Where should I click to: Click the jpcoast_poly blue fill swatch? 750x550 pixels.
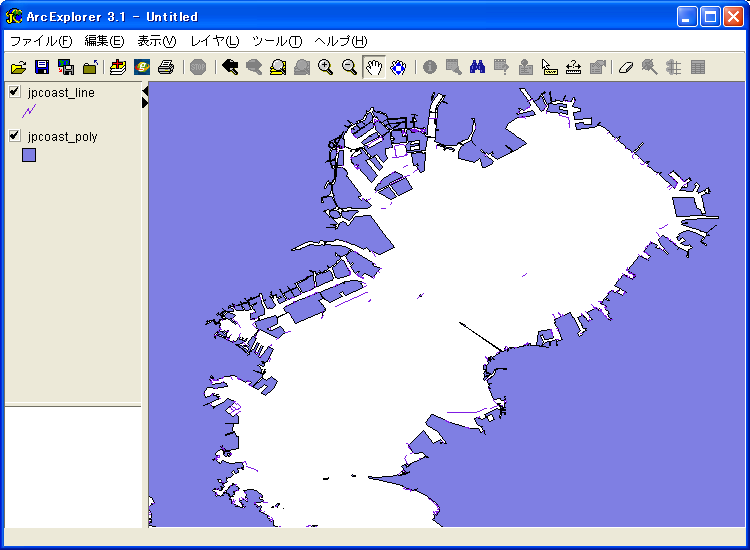(29, 155)
